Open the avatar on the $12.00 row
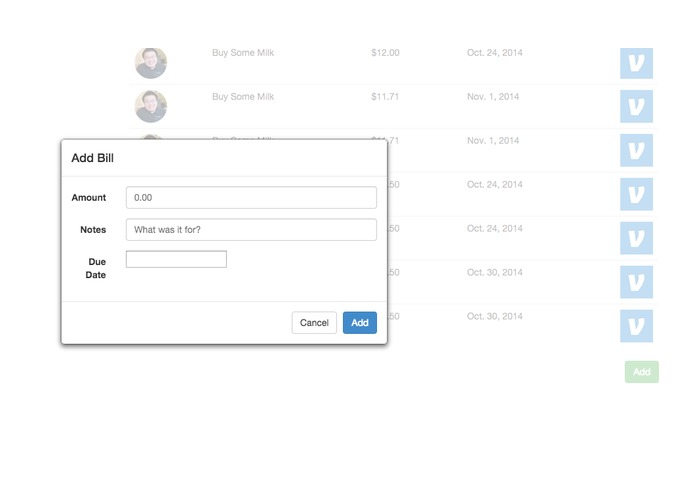The width and height of the screenshot is (695, 494). point(151,63)
